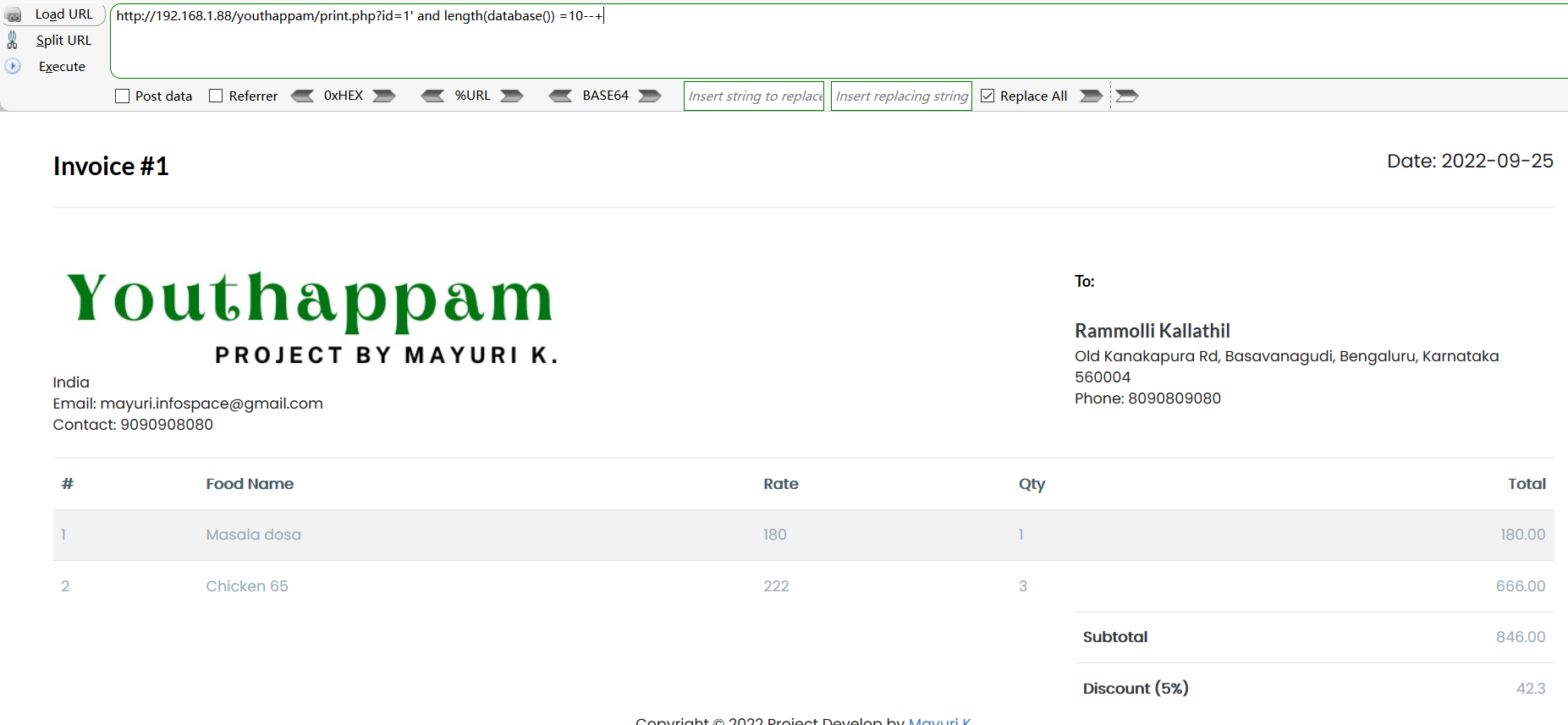Click the 'Qty' column header
The height and width of the screenshot is (725, 1568).
(x=1032, y=484)
